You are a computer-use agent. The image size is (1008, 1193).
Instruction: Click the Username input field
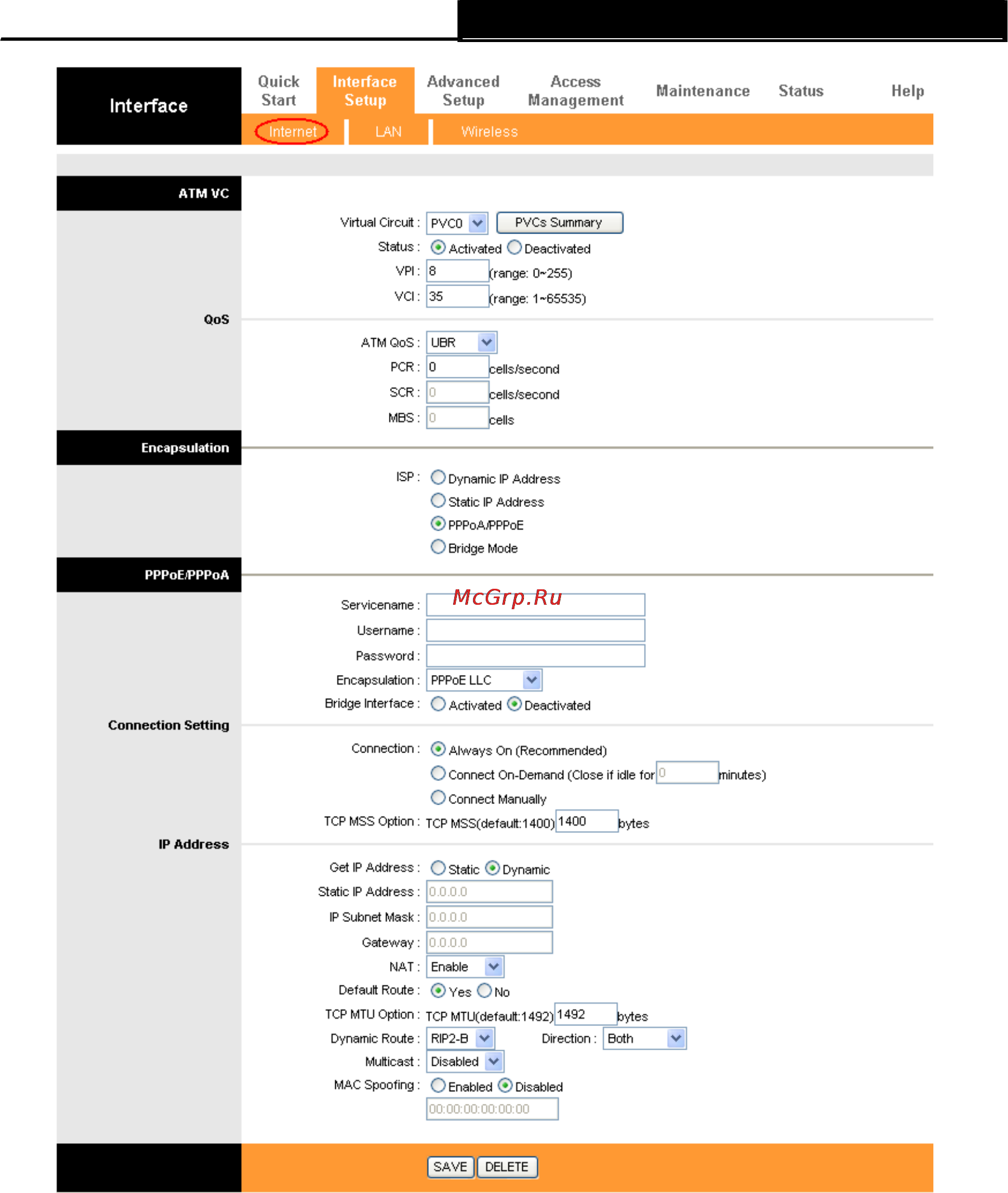536,630
